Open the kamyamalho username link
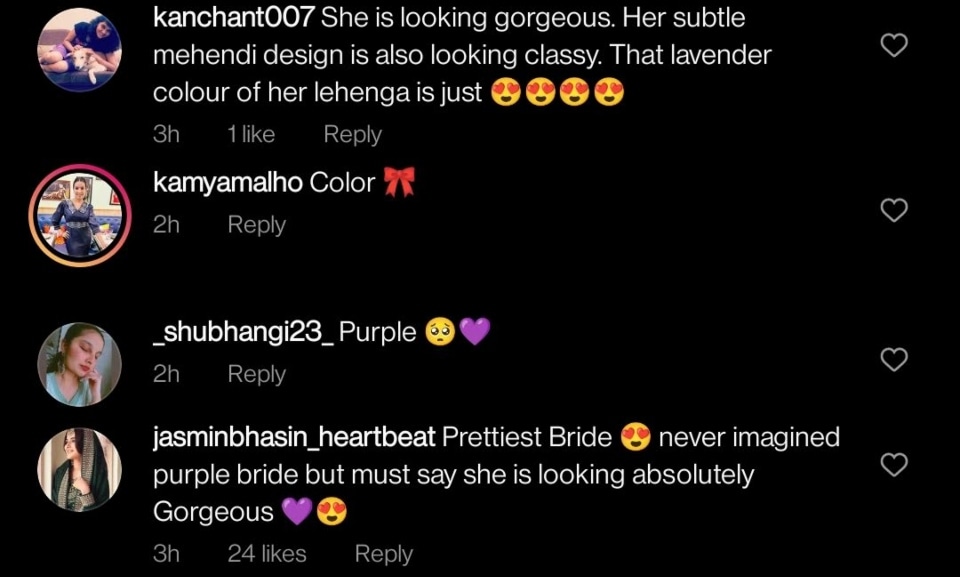This screenshot has width=960, height=577. click(227, 183)
